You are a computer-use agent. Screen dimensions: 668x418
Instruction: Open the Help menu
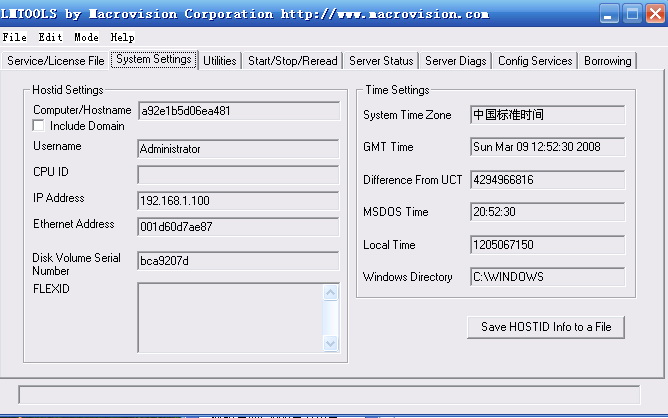click(x=122, y=37)
